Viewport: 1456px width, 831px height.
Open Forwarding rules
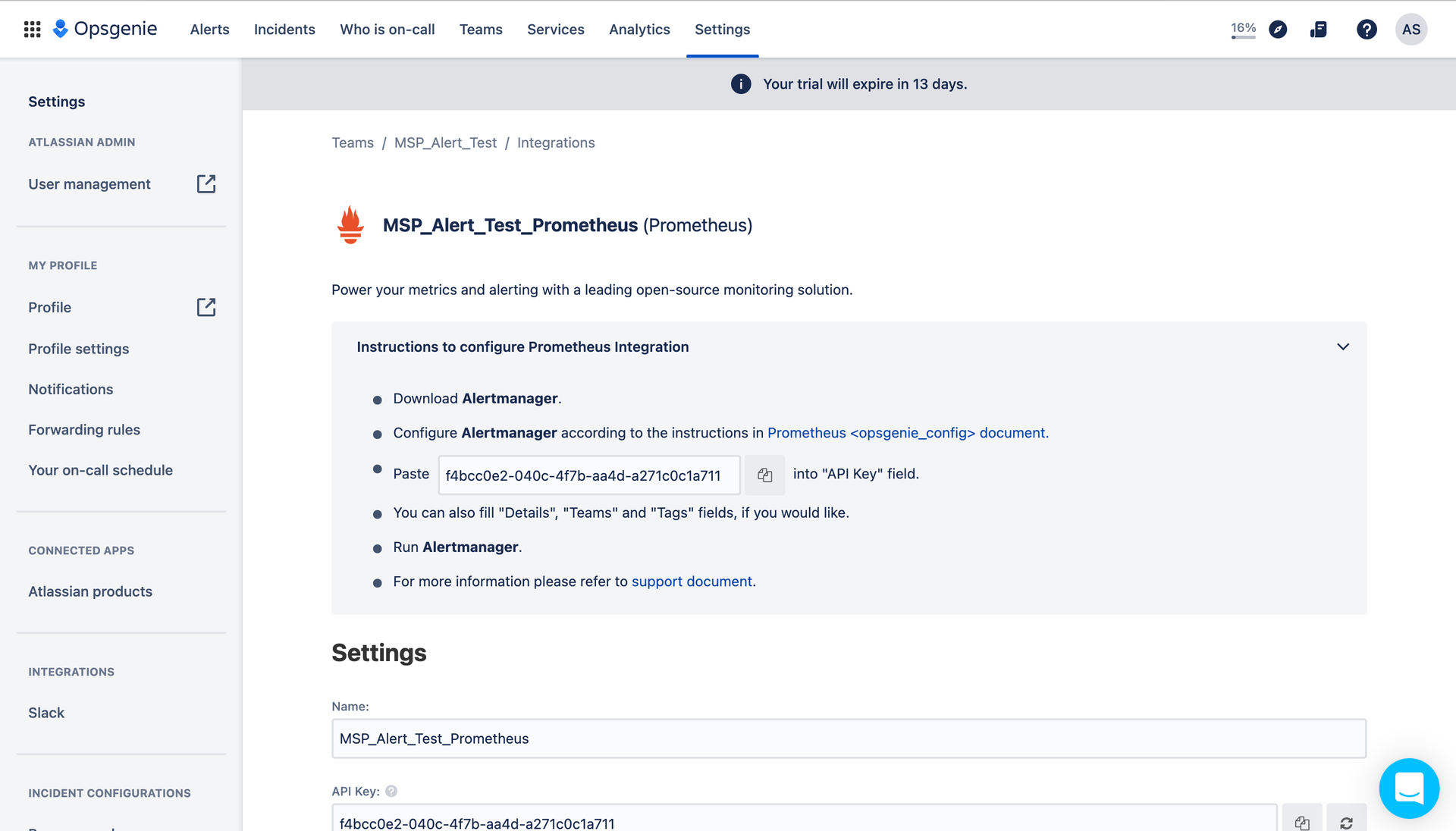point(84,430)
